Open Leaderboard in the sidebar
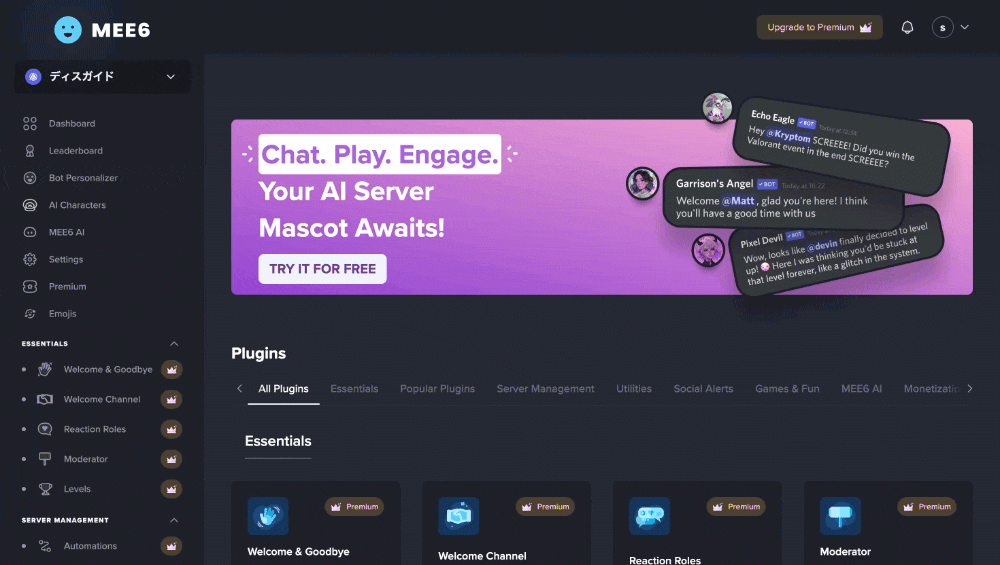Image resolution: width=1000 pixels, height=565 pixels. [x=75, y=150]
